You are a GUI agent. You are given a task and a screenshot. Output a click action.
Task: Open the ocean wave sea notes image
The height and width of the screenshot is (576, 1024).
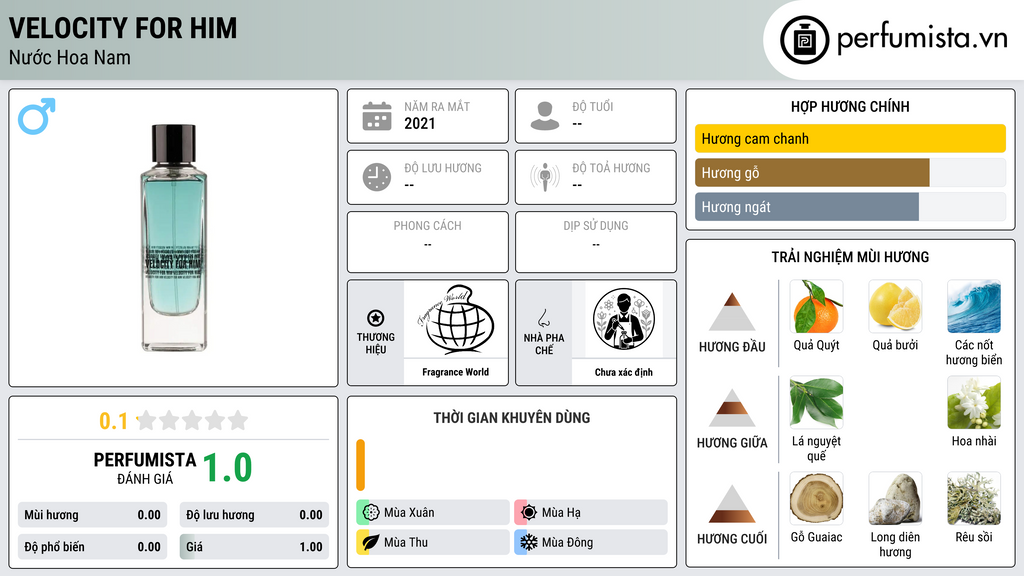pyautogui.click(x=974, y=306)
